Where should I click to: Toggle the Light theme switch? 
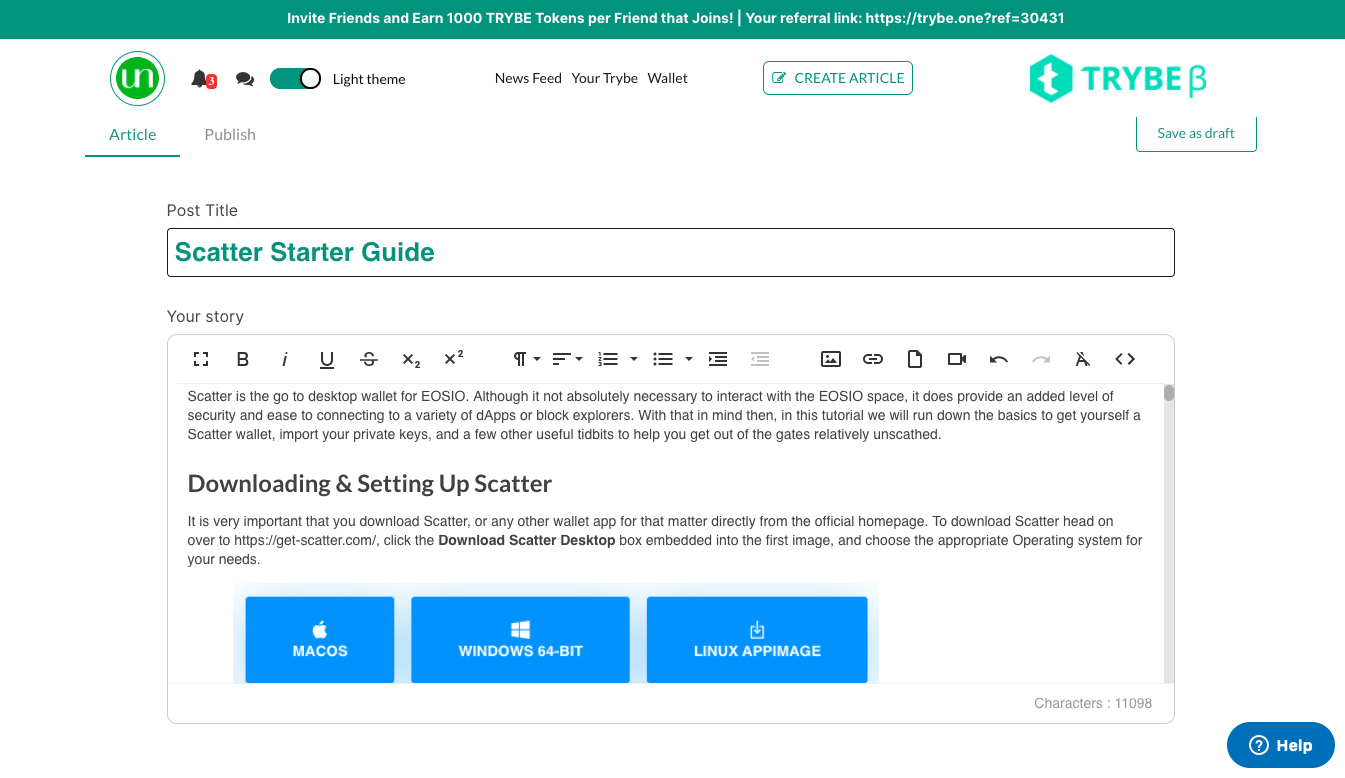coord(295,78)
